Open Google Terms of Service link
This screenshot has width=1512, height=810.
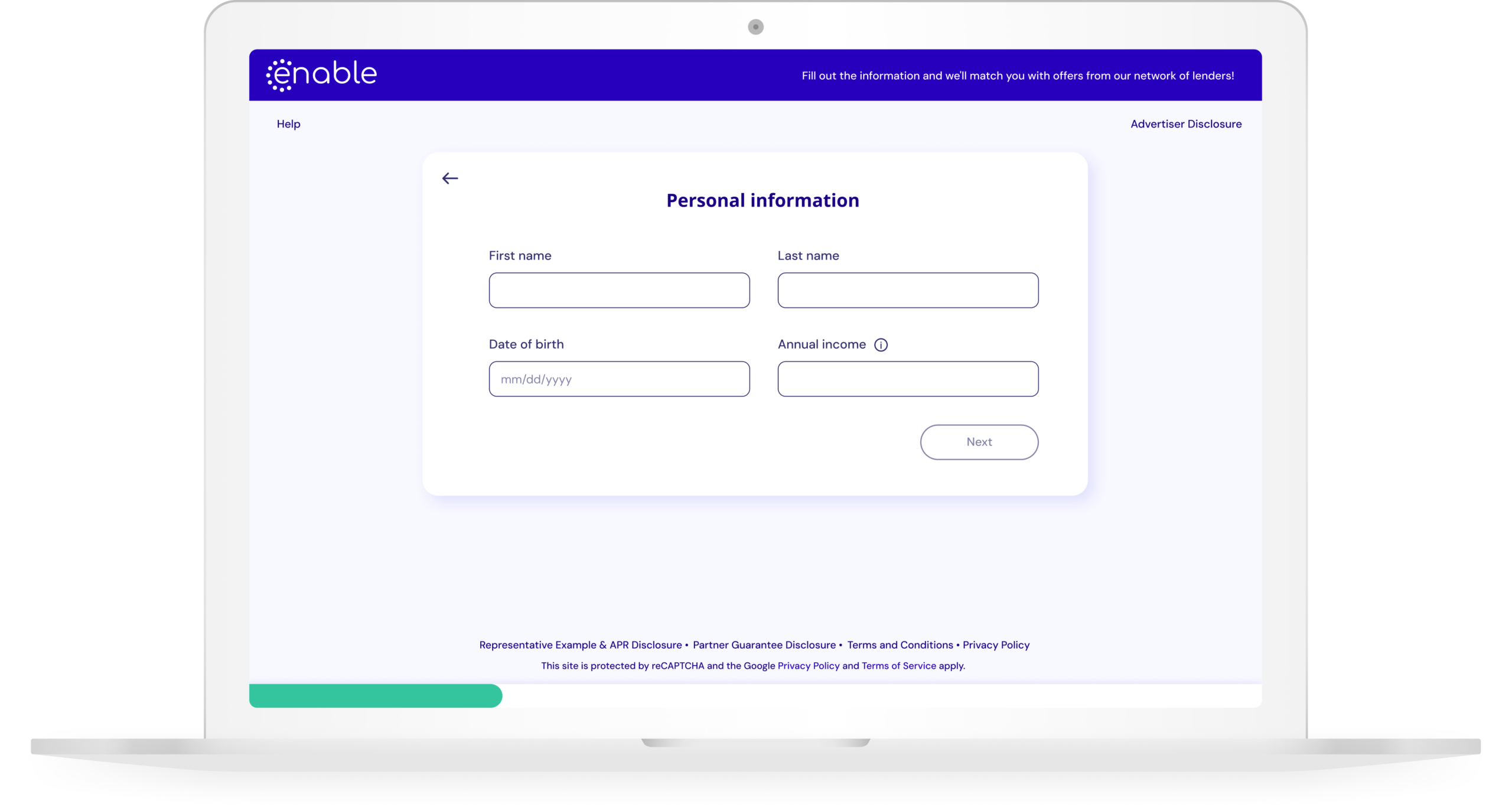(x=898, y=666)
